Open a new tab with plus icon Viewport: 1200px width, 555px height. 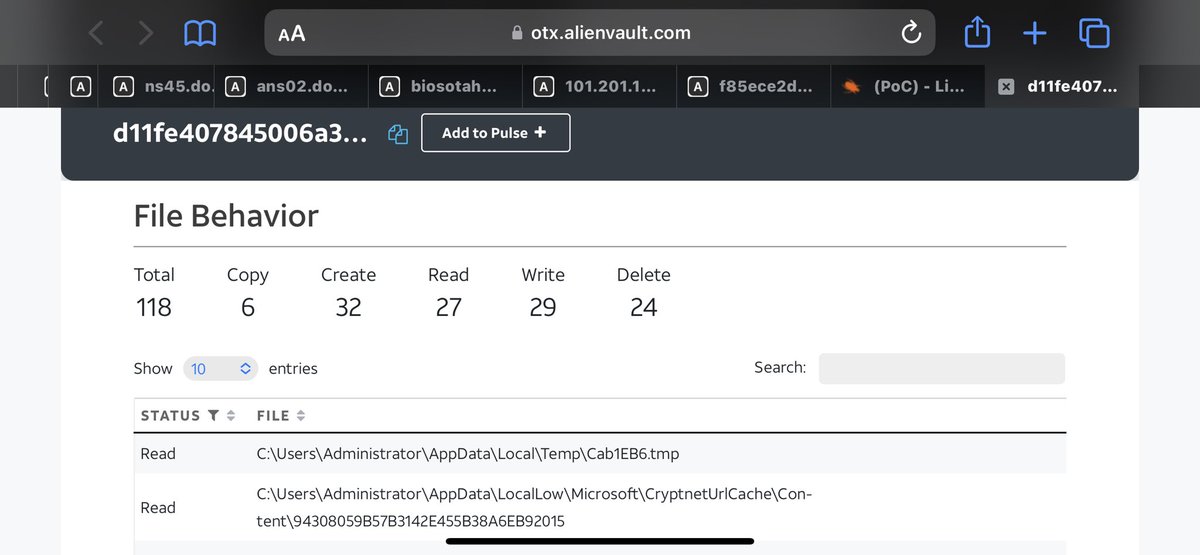[x=1034, y=33]
